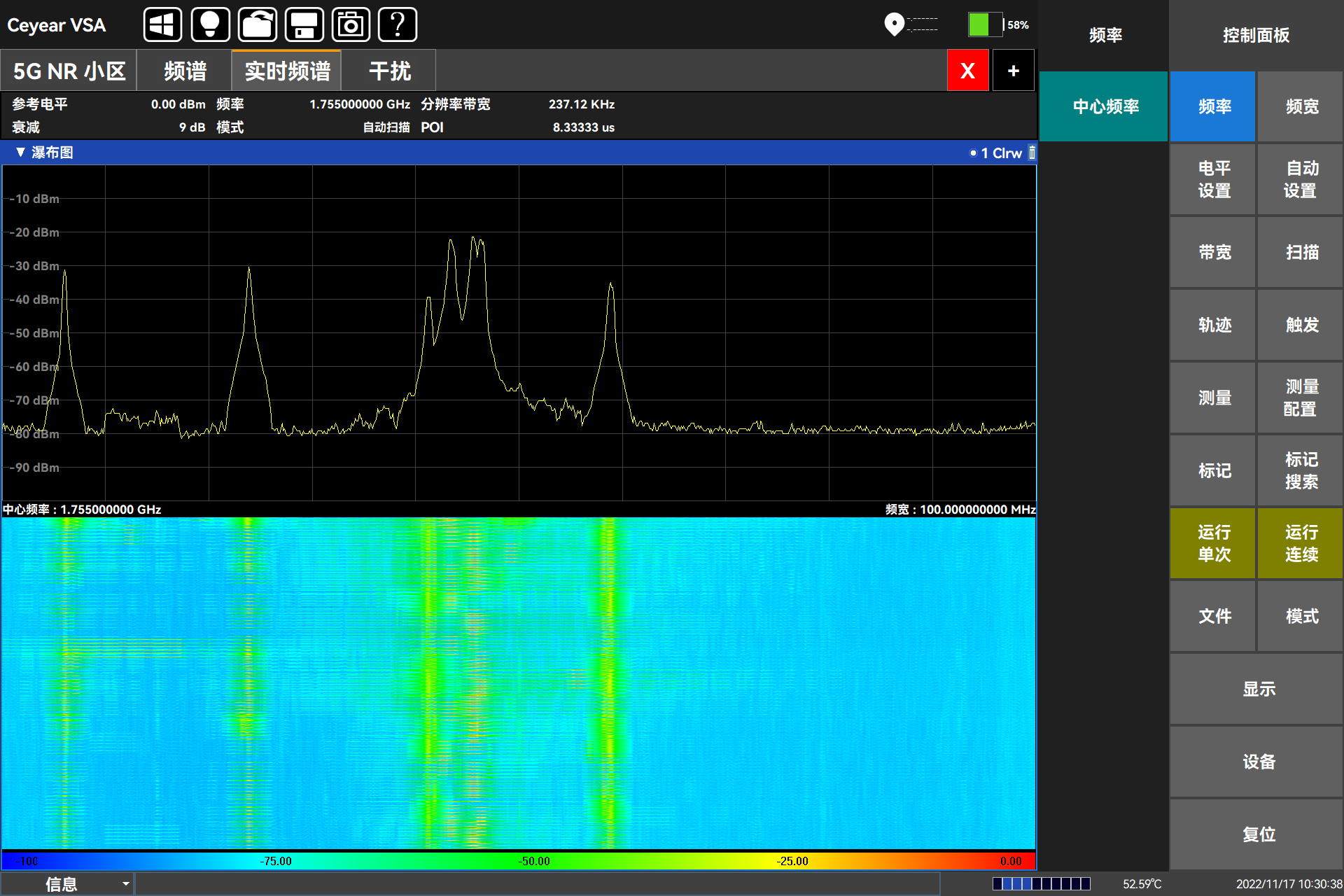
Task: Toggle 运行单次 single run mode
Action: (x=1213, y=543)
